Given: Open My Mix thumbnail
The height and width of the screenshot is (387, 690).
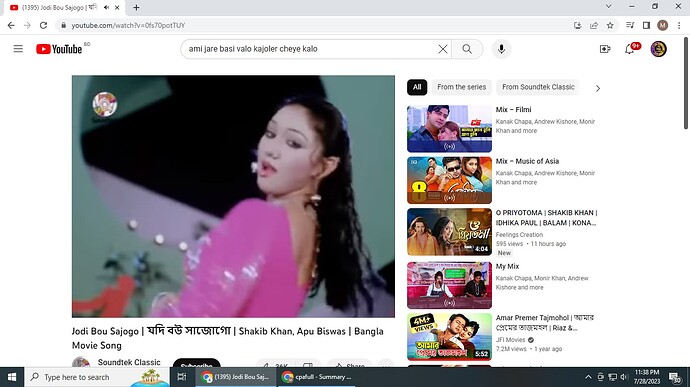Looking at the screenshot, I should pyautogui.click(x=449, y=285).
